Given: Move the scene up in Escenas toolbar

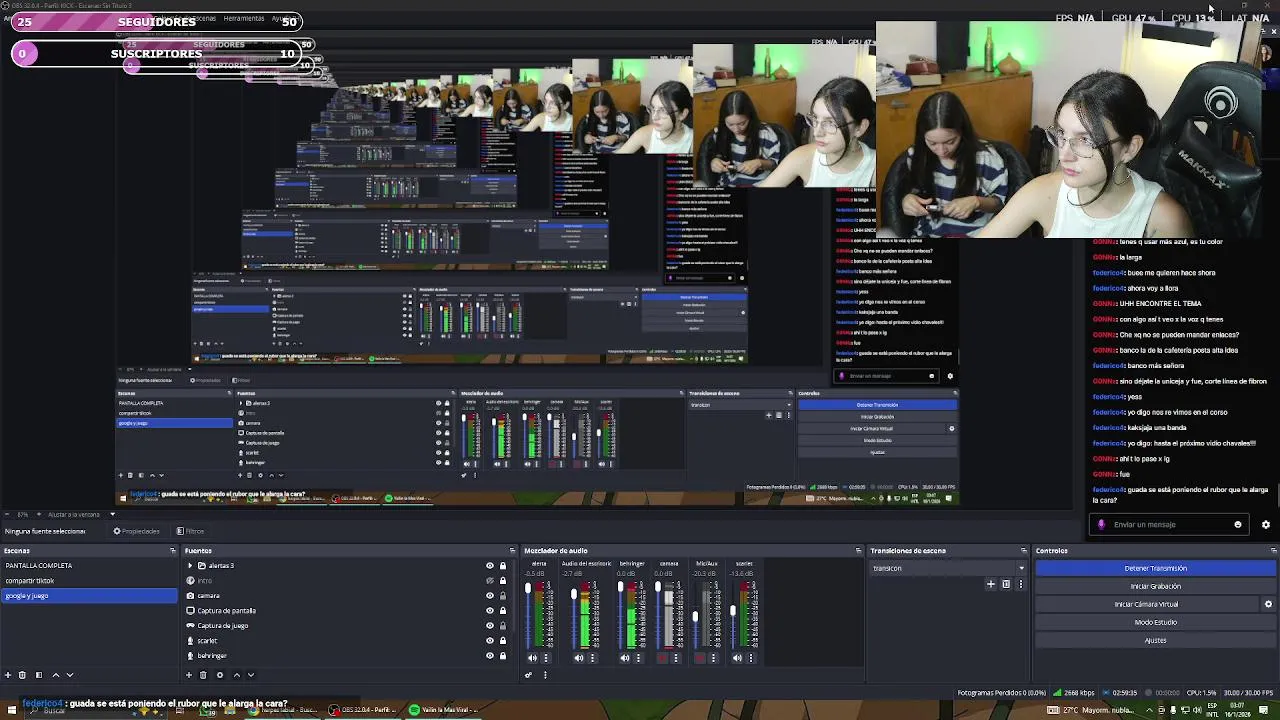Looking at the screenshot, I should coord(56,675).
